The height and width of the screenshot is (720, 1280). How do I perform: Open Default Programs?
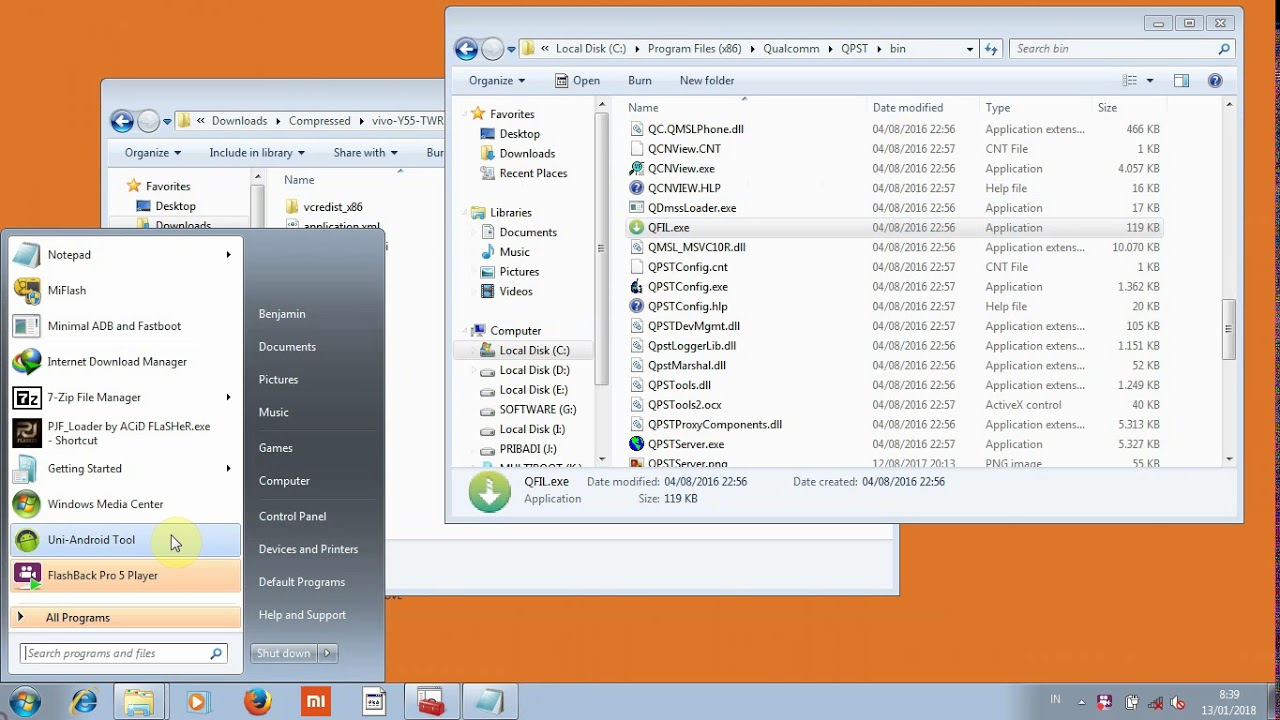[x=301, y=582]
